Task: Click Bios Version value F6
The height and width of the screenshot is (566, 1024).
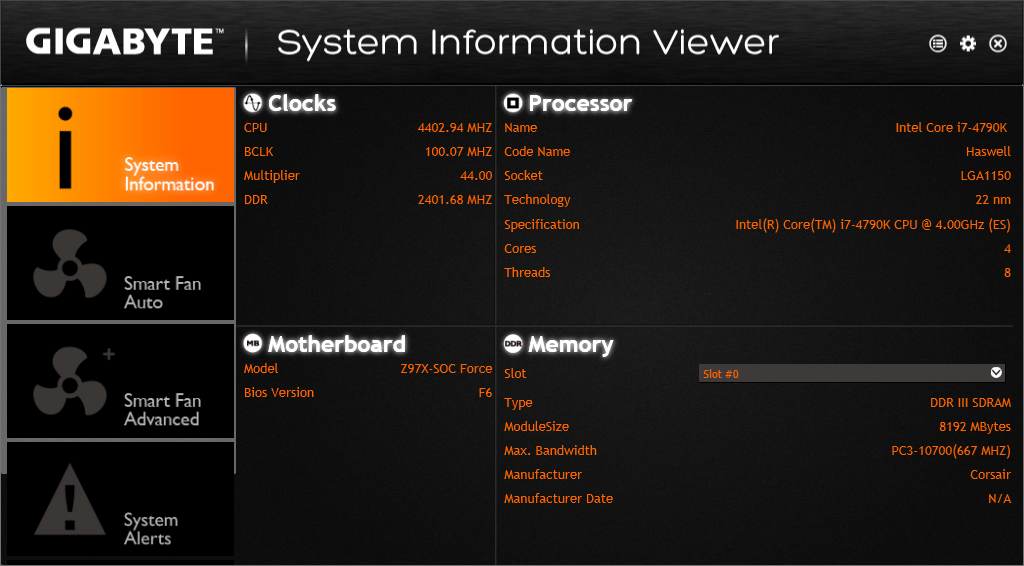Action: (x=485, y=392)
